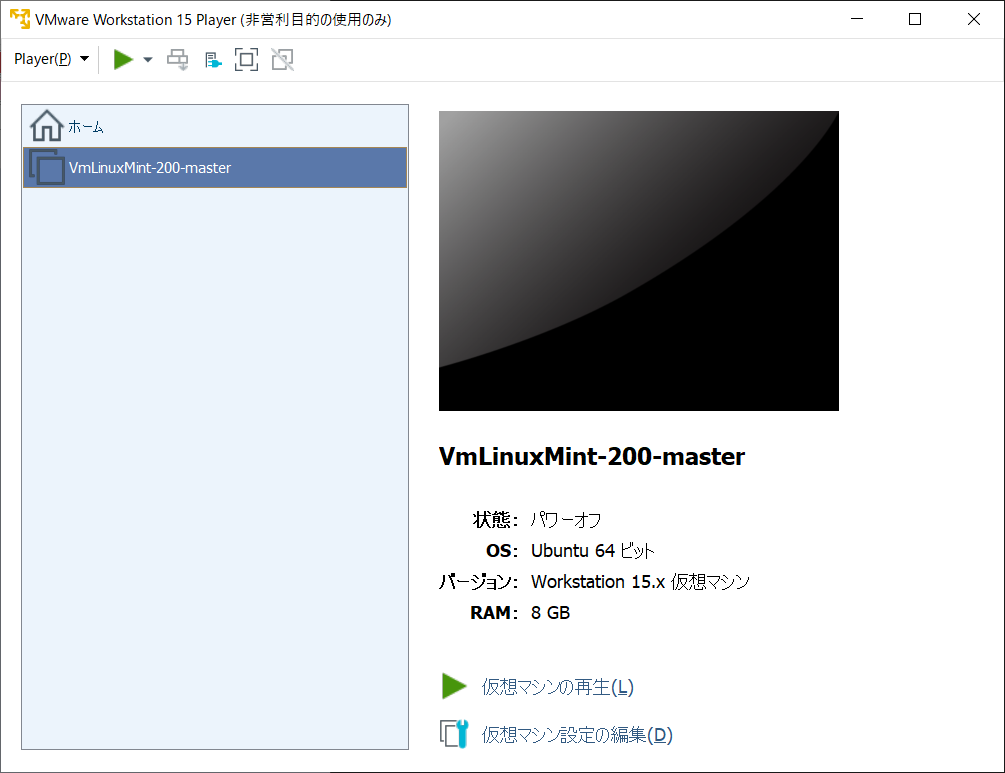The width and height of the screenshot is (1005, 773).
Task: Click the Workstation 15.x 仮想マシン version value
Action: [x=640, y=581]
